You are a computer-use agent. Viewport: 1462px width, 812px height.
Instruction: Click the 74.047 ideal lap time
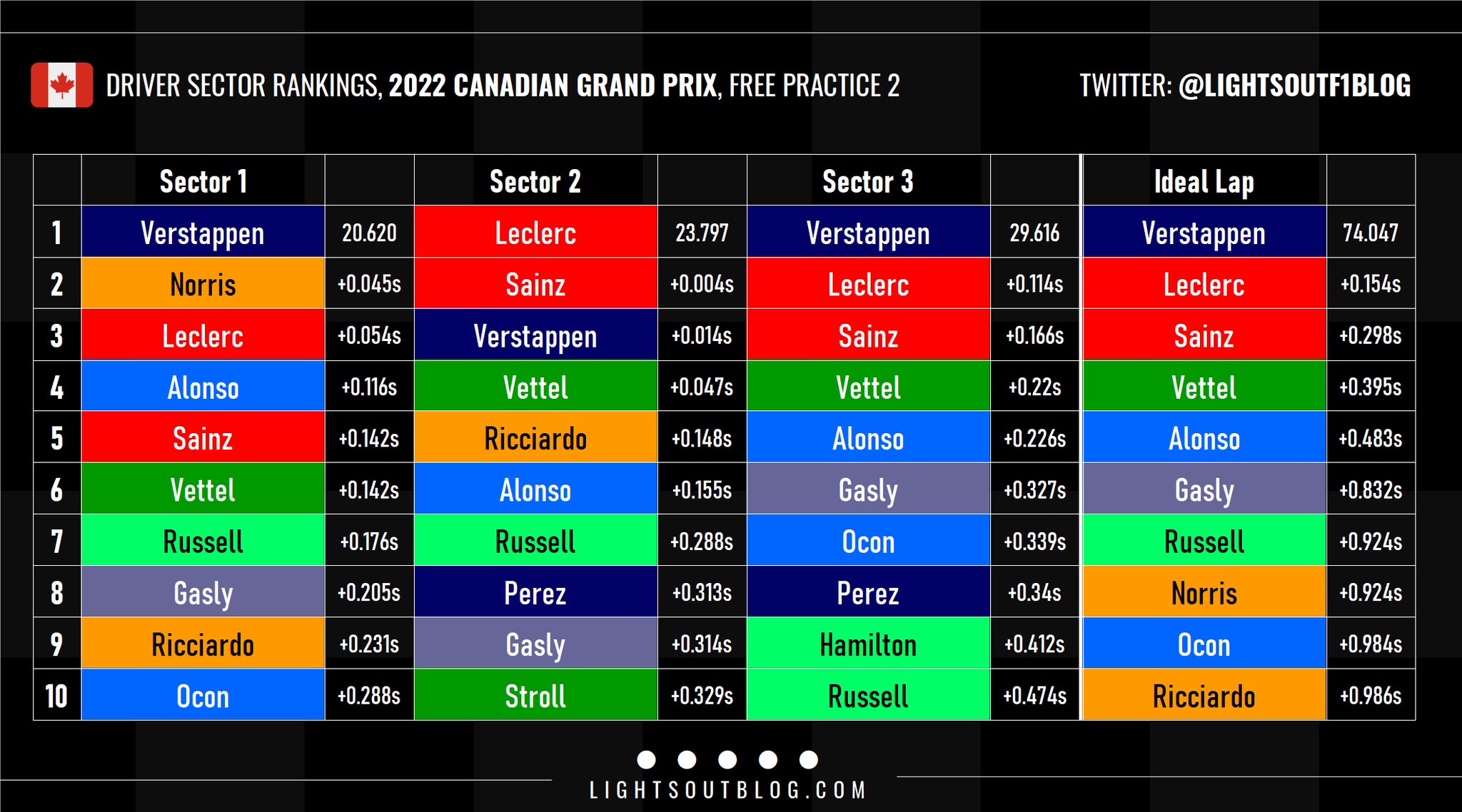click(x=1371, y=233)
